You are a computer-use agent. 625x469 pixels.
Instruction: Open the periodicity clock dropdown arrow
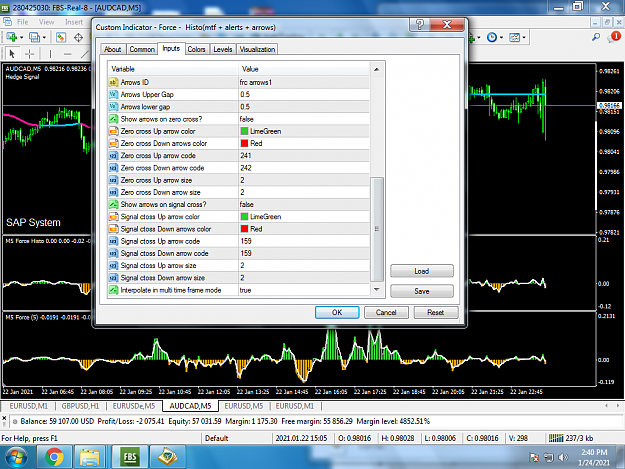pyautogui.click(x=501, y=38)
